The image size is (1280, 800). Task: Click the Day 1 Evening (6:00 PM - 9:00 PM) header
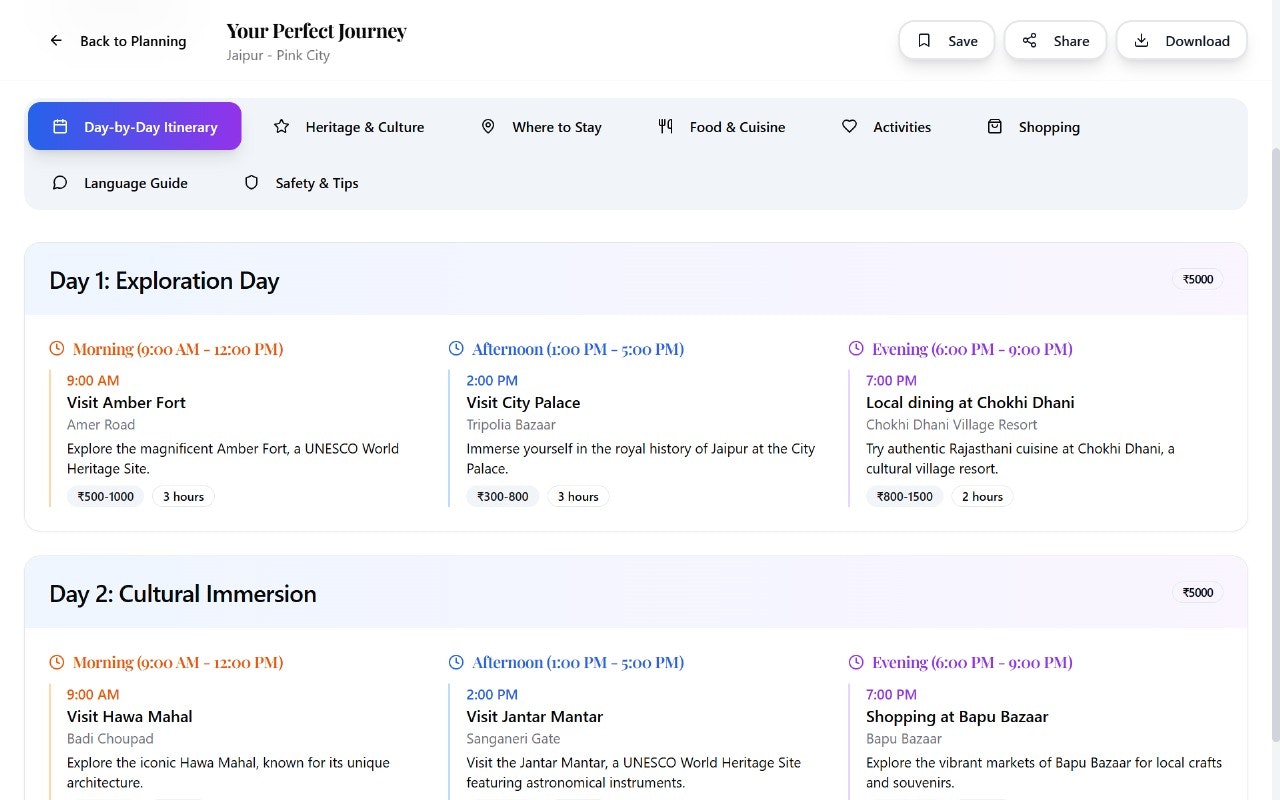972,349
